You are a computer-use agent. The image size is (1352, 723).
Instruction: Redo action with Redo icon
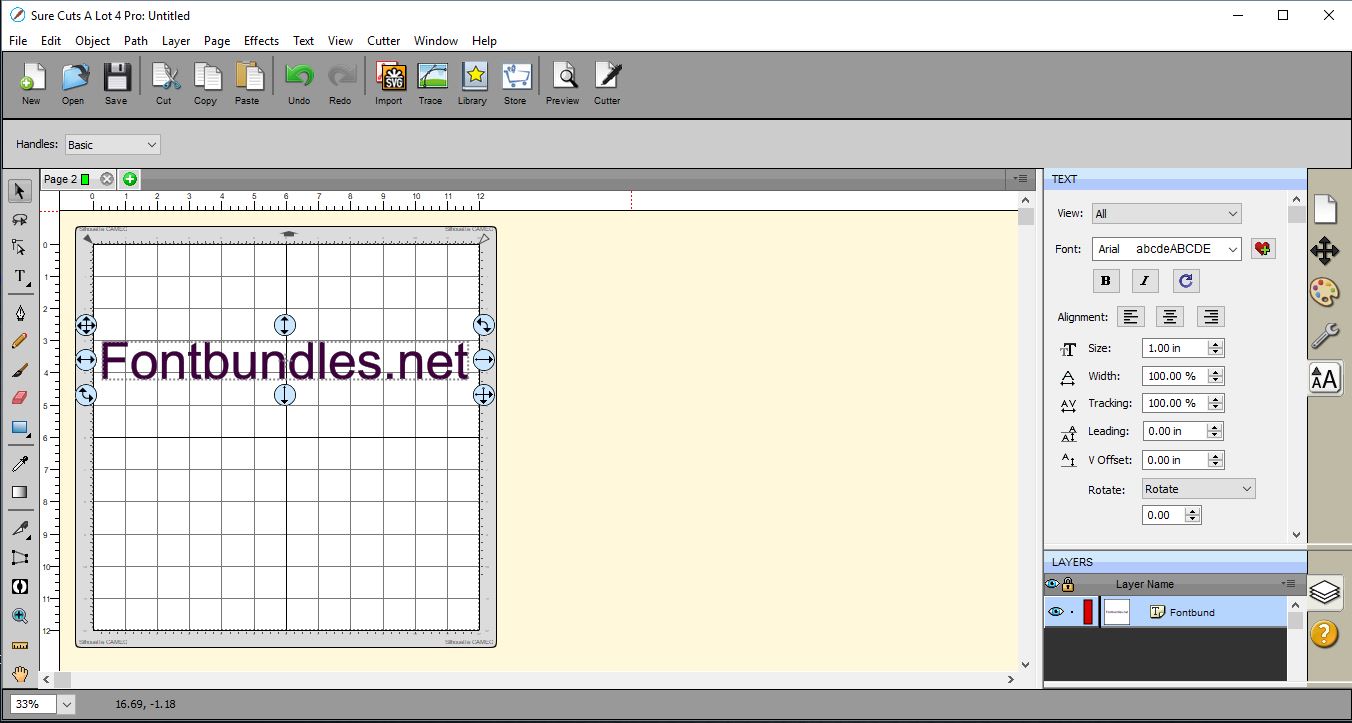pyautogui.click(x=340, y=84)
